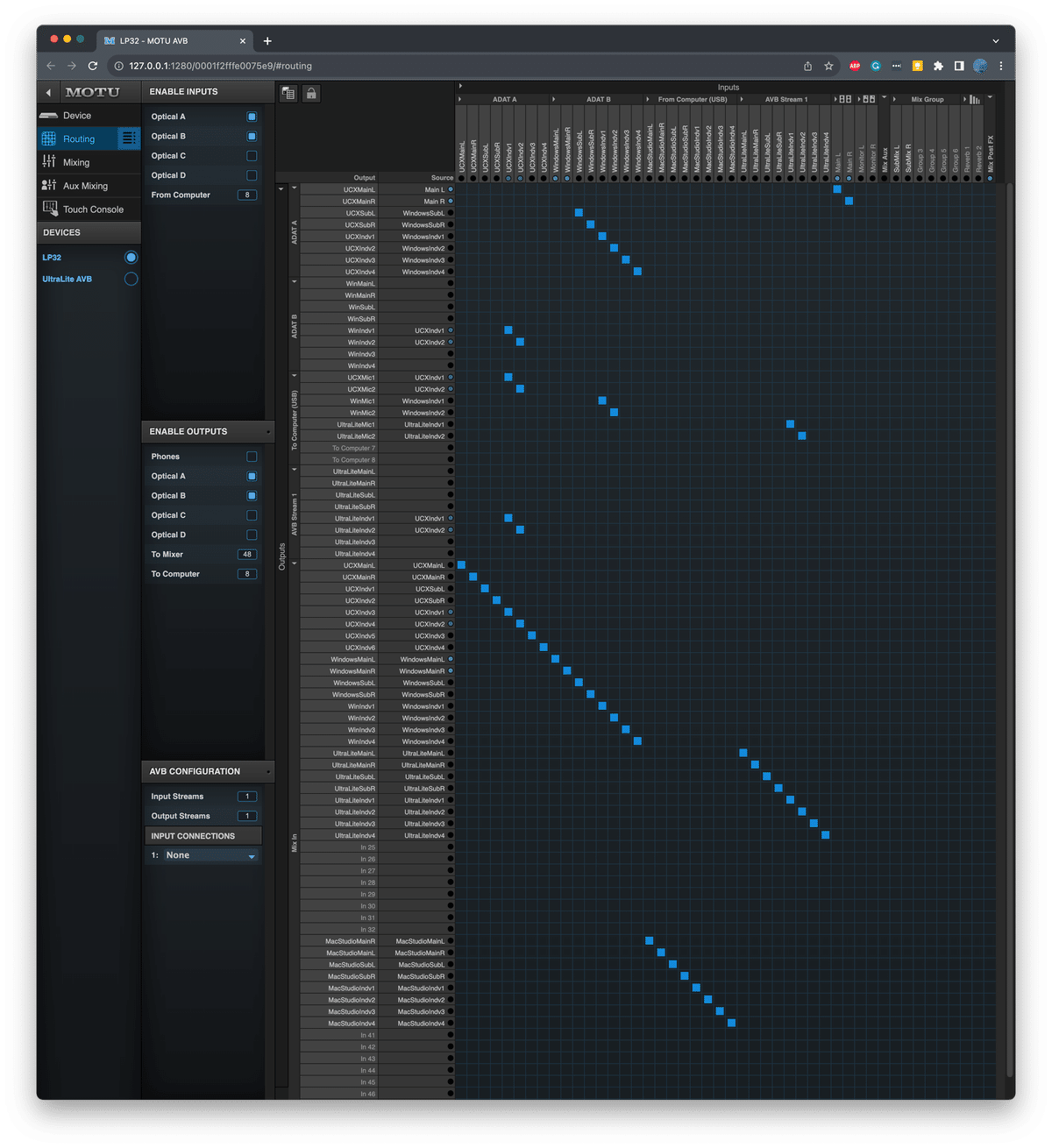Enable Optical A input checkbox
Viewport: 1052px width, 1148px height.
click(x=252, y=117)
